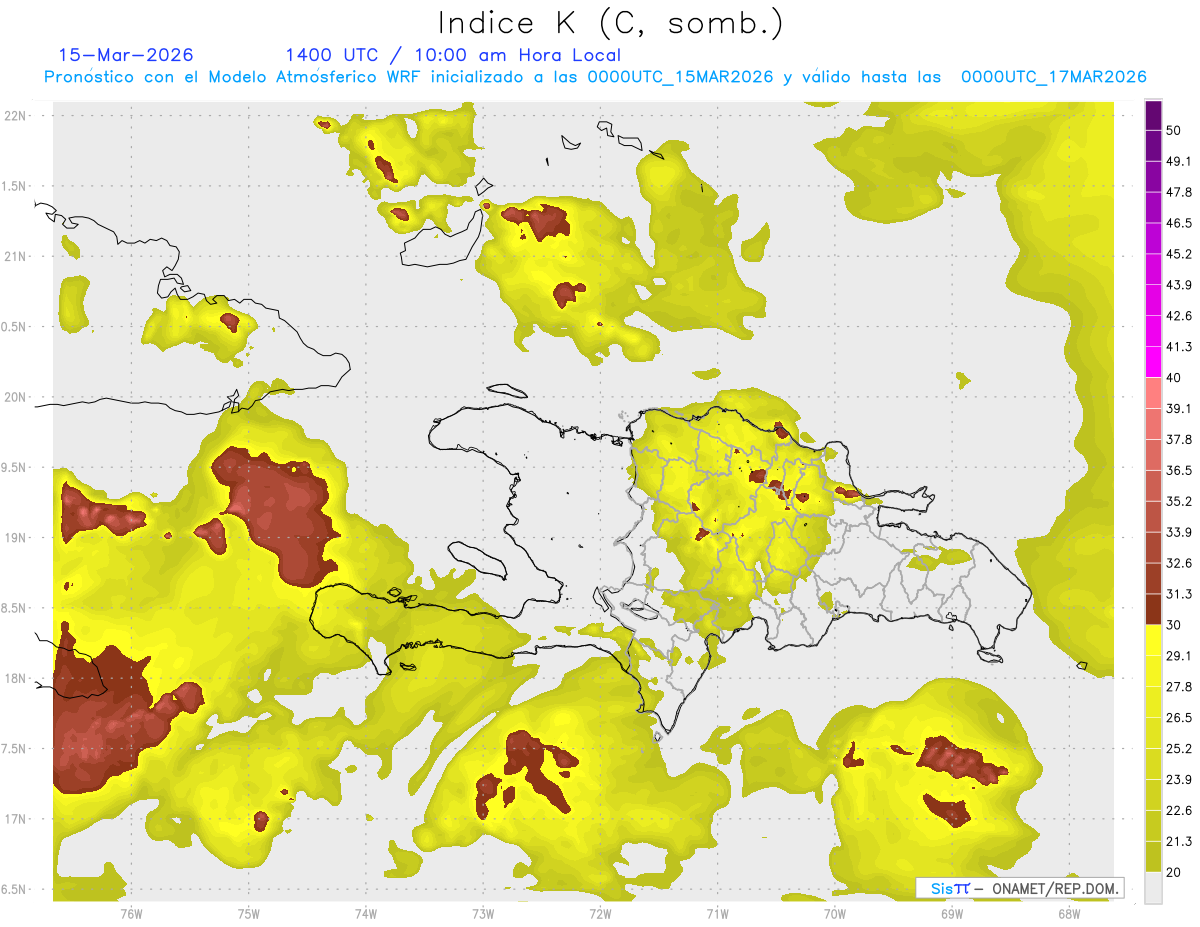The width and height of the screenshot is (1200, 927).
Task: Click the "0.5N" latitude label
Action: pos(15,327)
